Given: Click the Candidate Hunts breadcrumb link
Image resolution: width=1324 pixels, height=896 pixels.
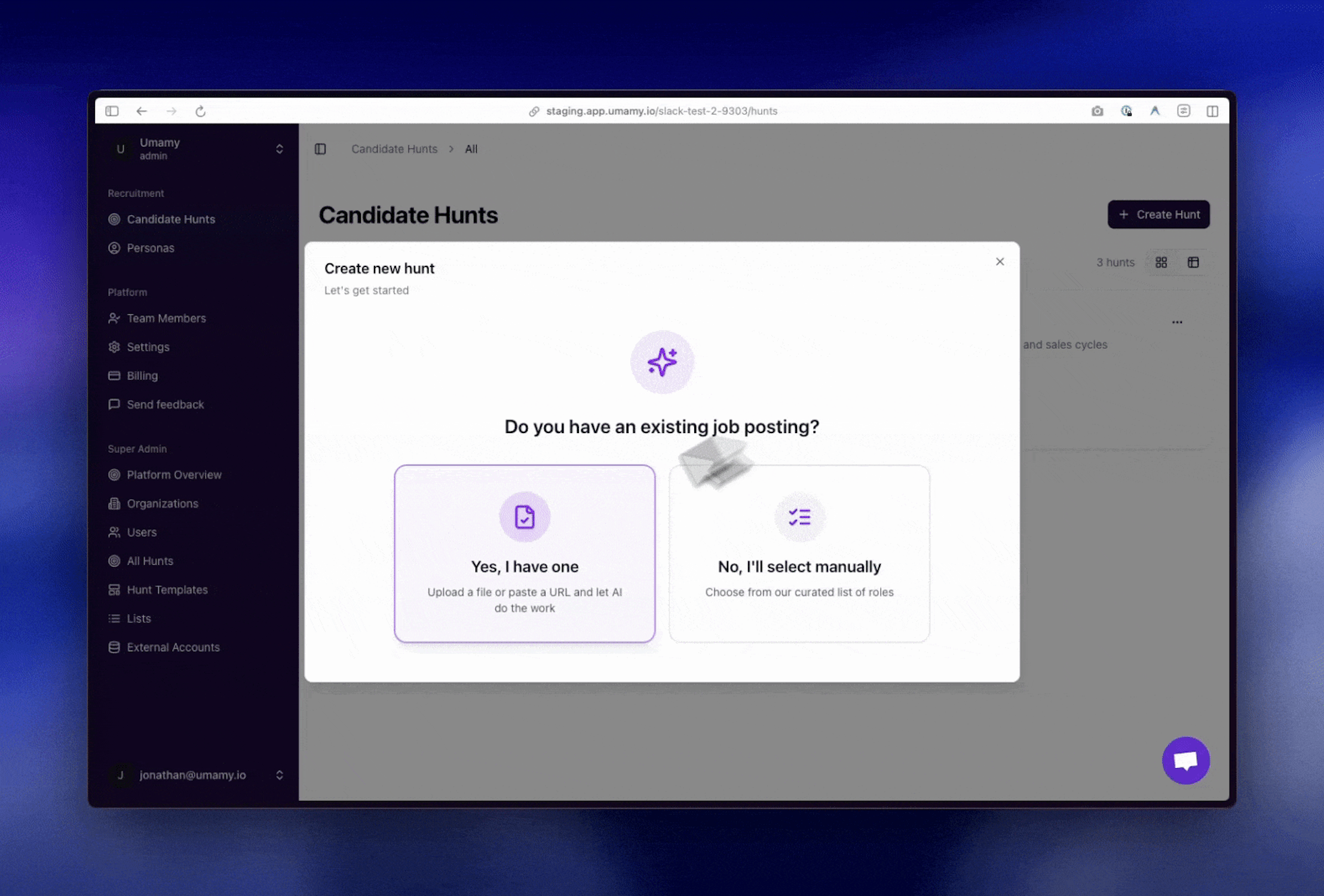Looking at the screenshot, I should 394,149.
